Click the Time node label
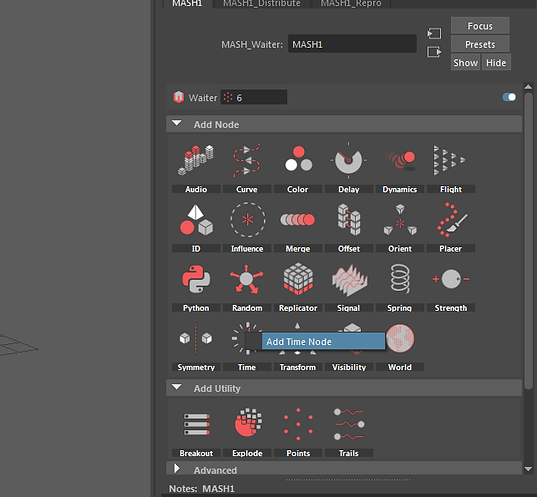Viewport: 537px width, 497px height. [247, 367]
